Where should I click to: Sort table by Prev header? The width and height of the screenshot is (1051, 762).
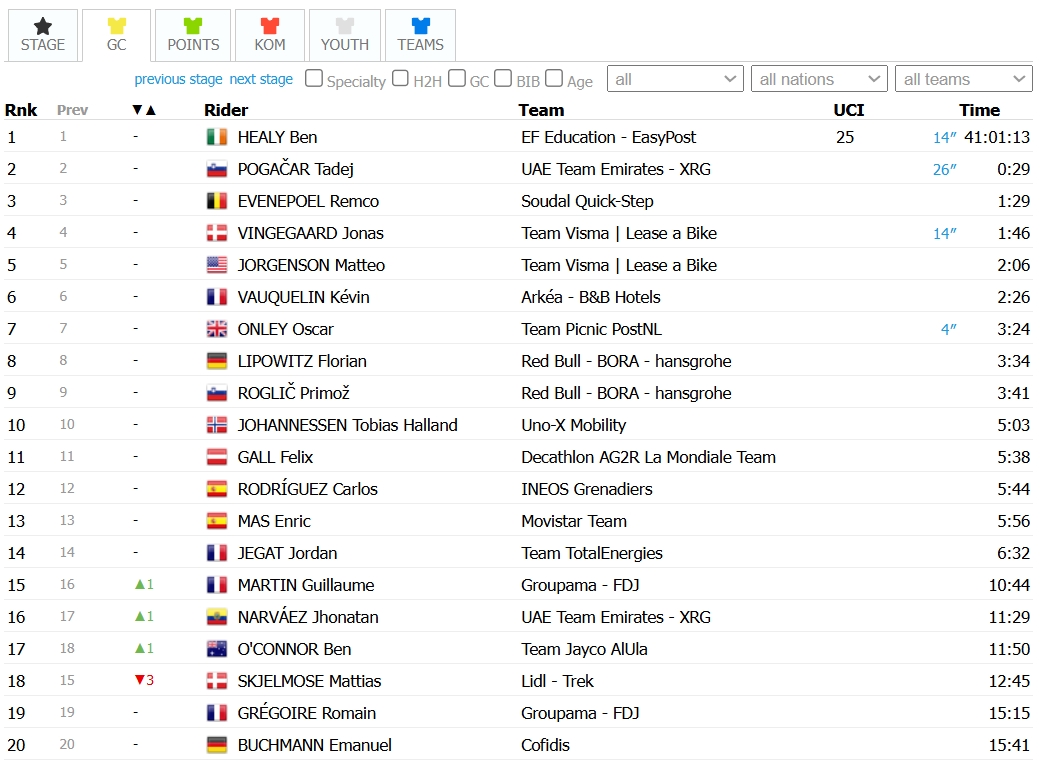tap(72, 110)
